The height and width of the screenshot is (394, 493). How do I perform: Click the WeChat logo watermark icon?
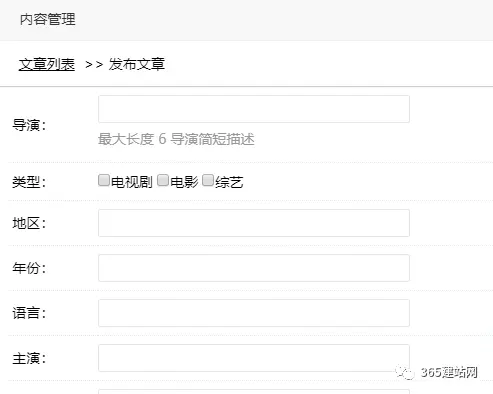(x=404, y=372)
